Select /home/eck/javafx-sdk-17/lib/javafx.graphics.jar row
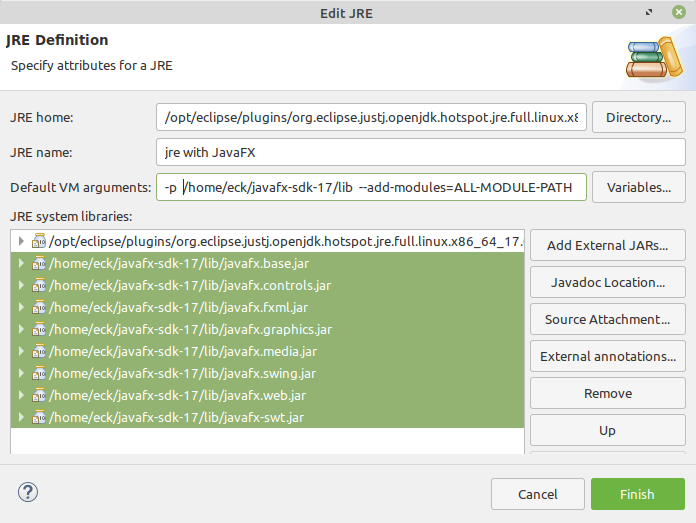 coord(267,329)
